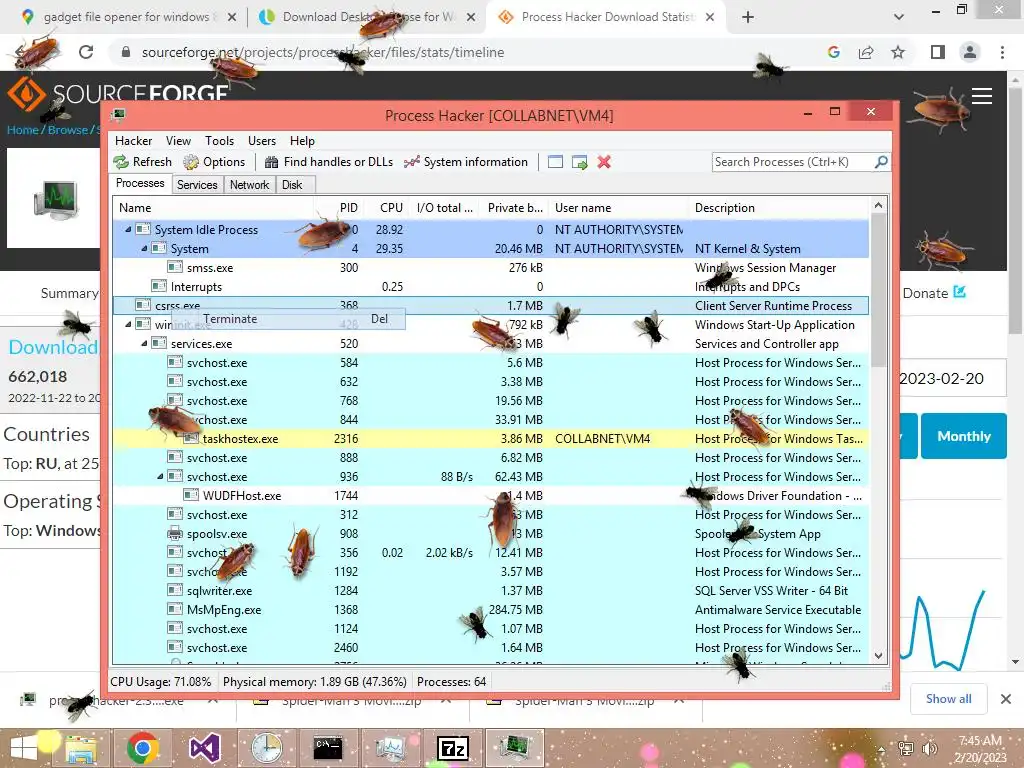Switch to the Network tab
The image size is (1024, 768).
[249, 185]
